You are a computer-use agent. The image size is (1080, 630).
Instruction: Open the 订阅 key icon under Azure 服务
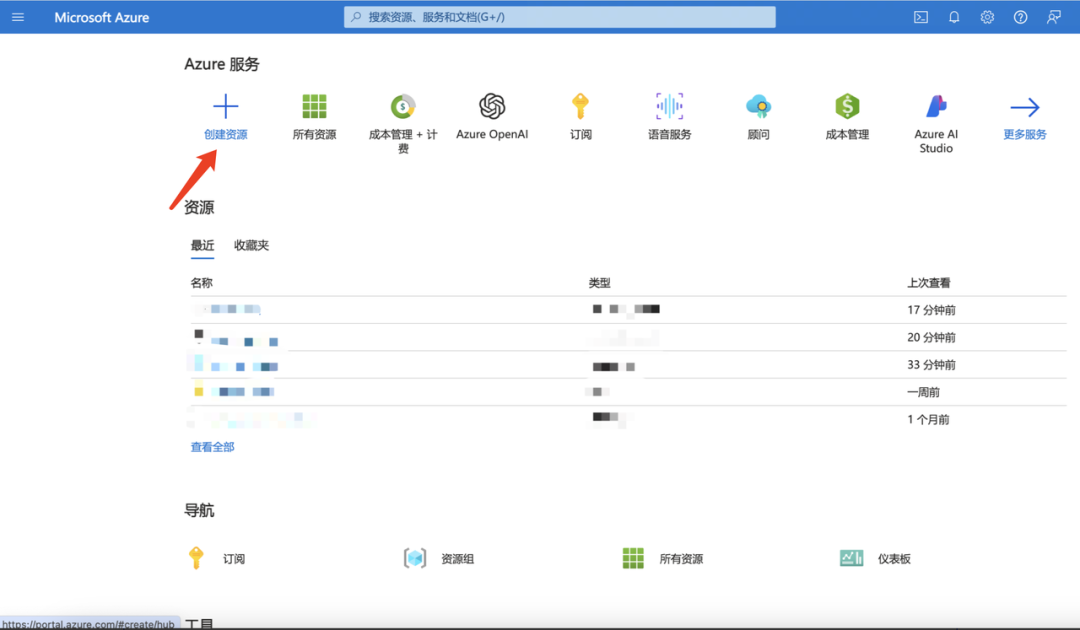581,106
